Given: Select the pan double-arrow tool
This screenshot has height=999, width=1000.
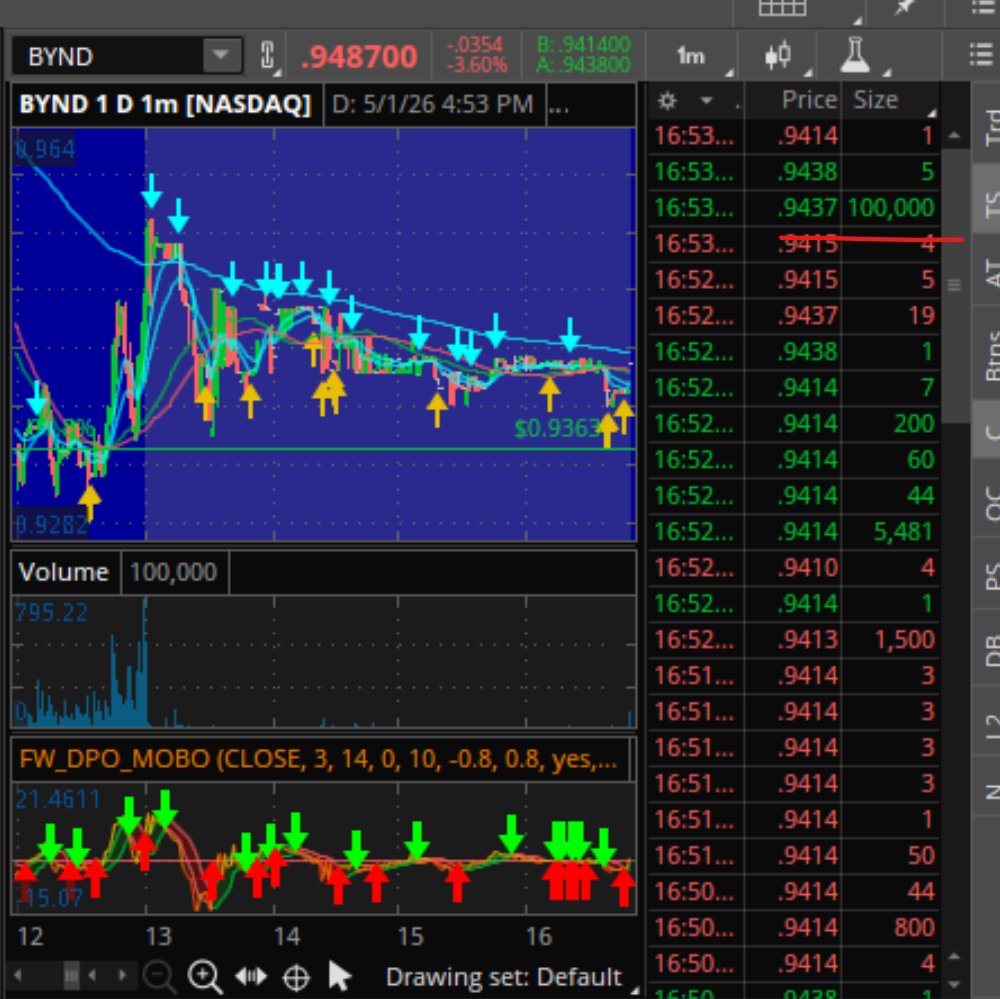Looking at the screenshot, I should click(x=251, y=977).
